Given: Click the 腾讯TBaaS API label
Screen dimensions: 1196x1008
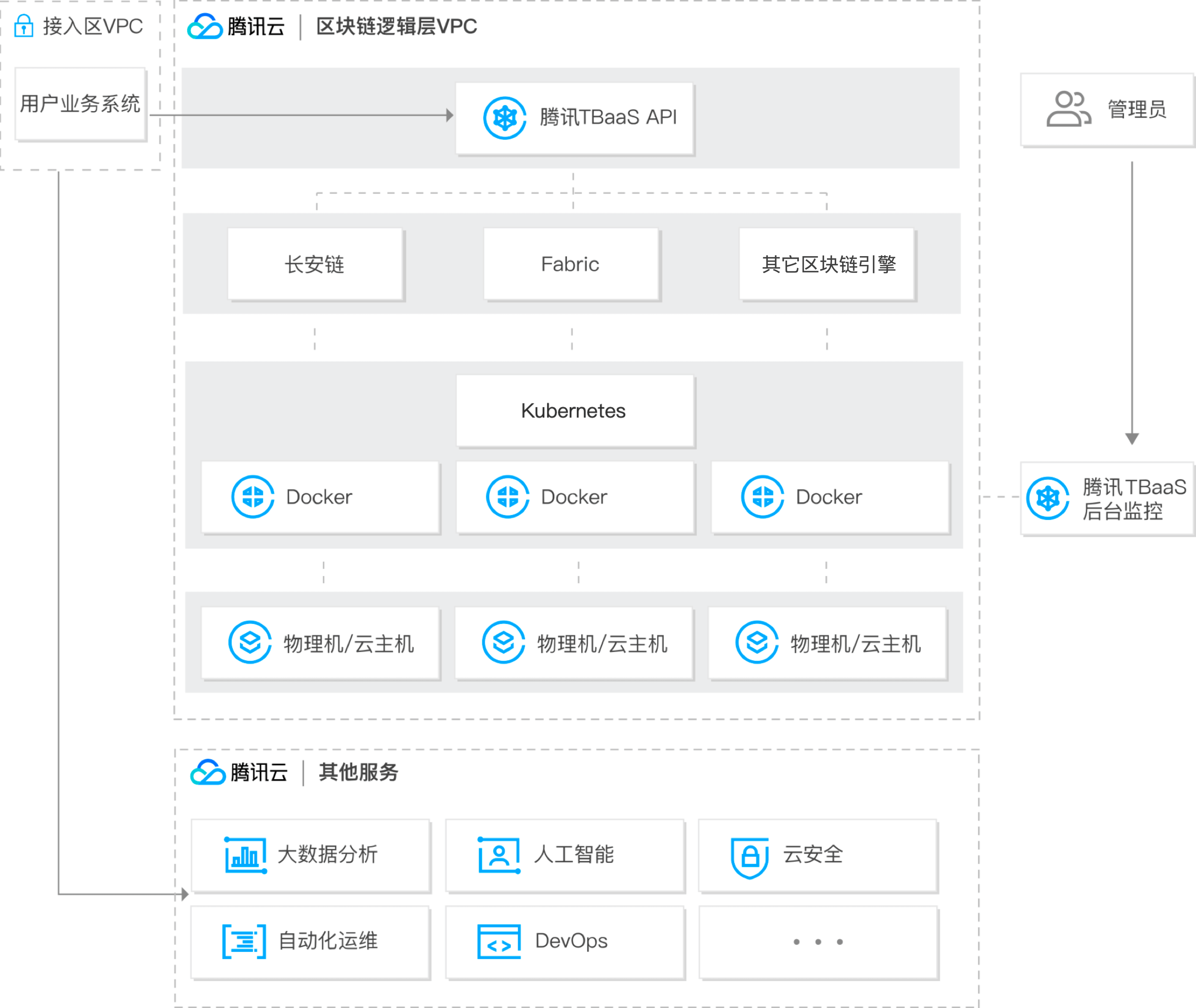Looking at the screenshot, I should [x=608, y=117].
